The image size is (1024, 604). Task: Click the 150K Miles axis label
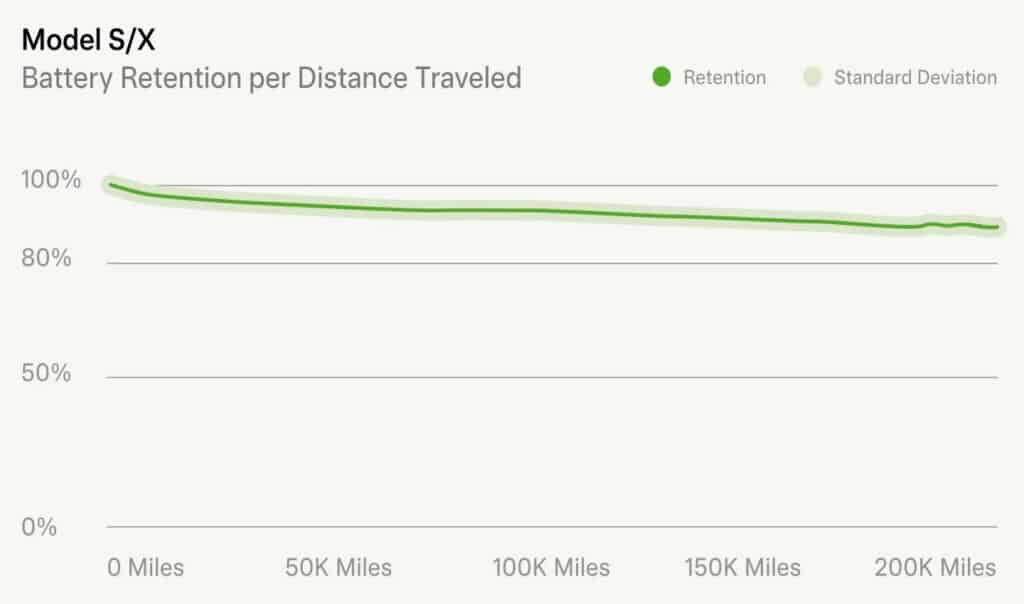pos(743,568)
